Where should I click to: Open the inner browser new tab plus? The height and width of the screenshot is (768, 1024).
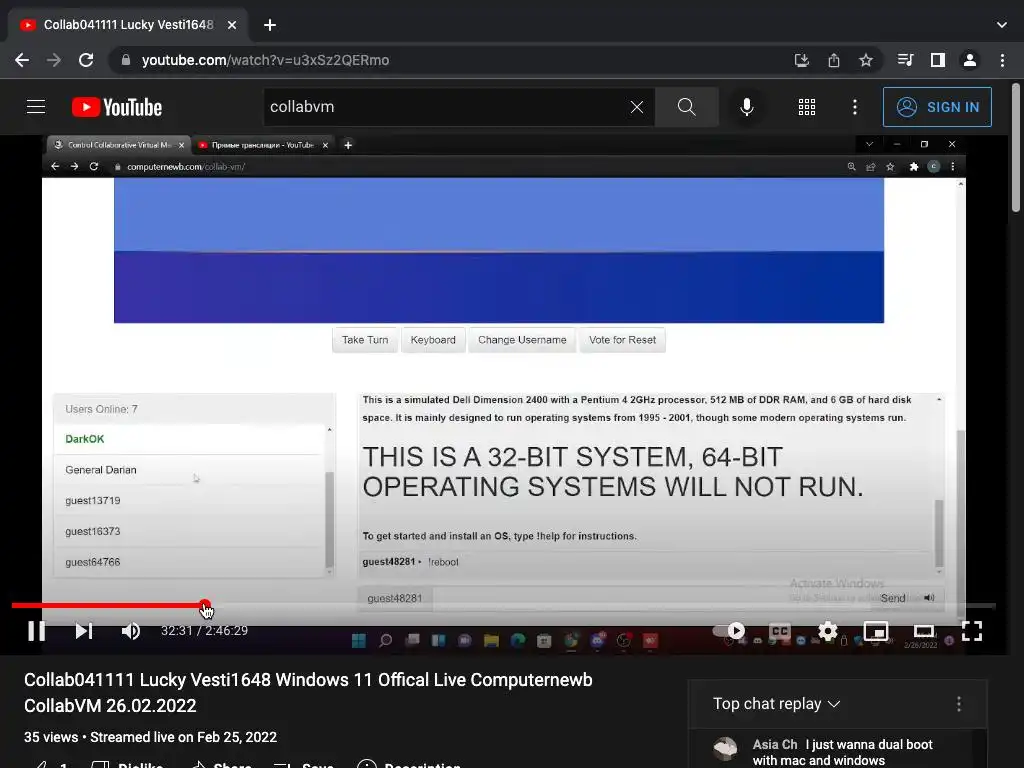tap(348, 145)
